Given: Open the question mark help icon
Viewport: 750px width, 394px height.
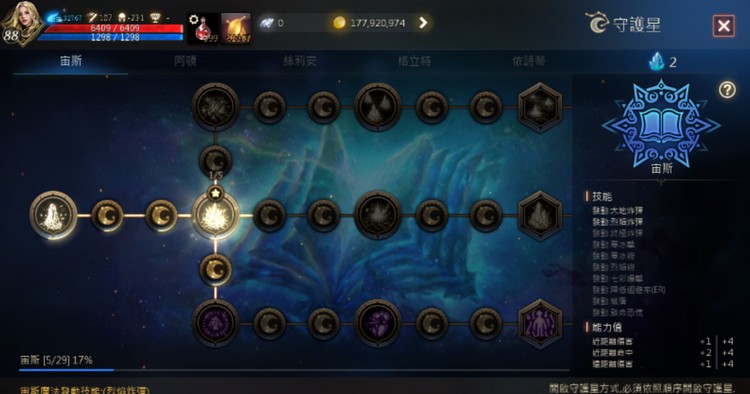Looking at the screenshot, I should tap(727, 89).
